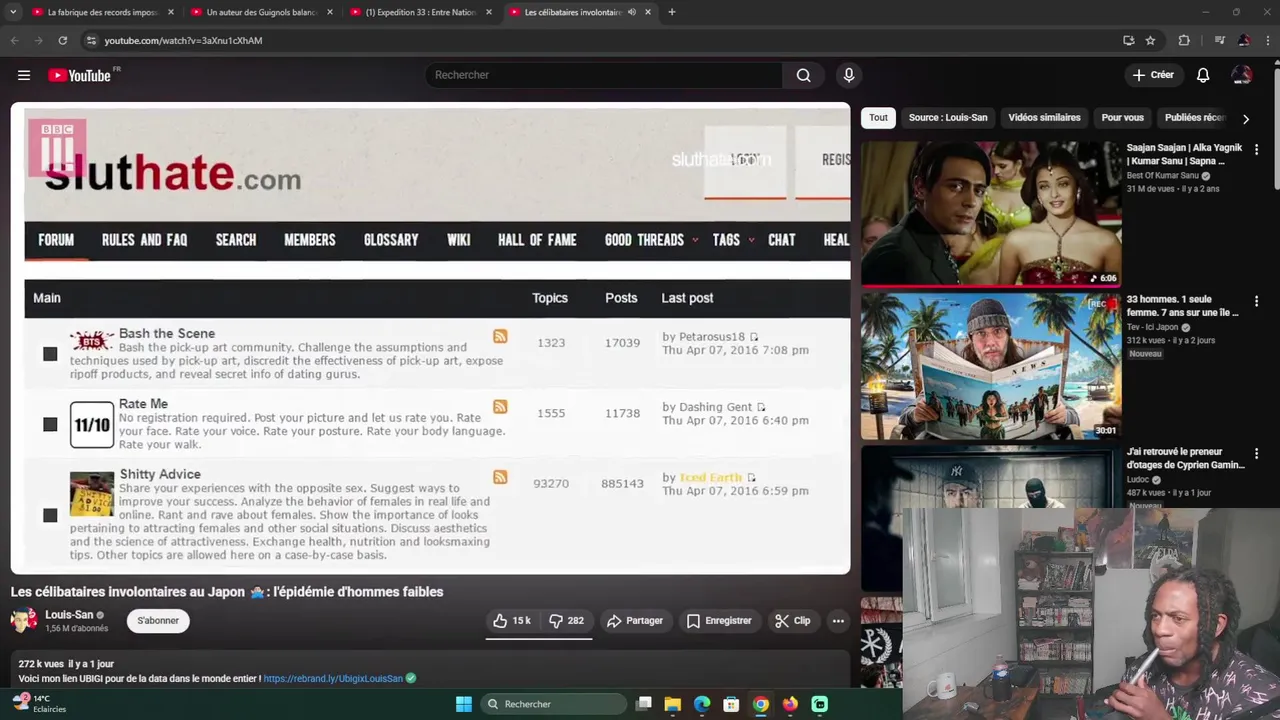
Task: Open a new browser tab
Action: [x=671, y=12]
